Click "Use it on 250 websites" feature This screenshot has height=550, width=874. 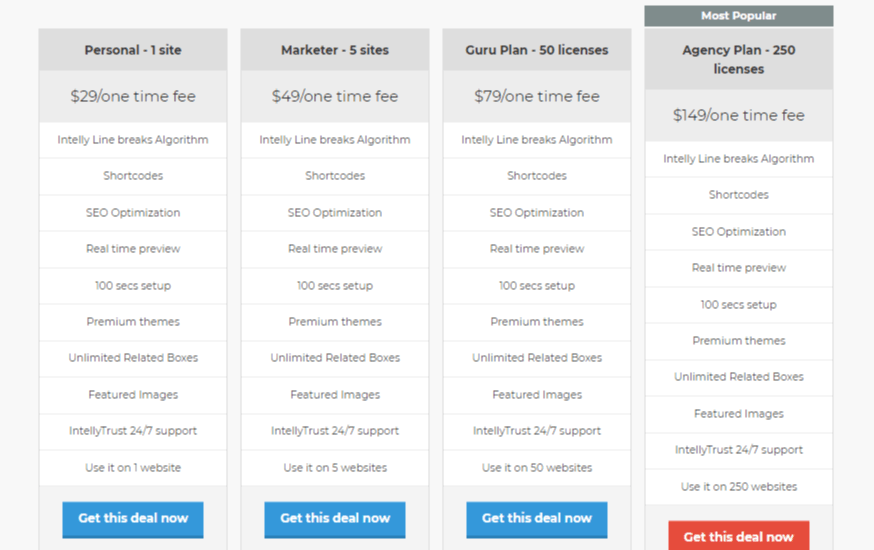point(739,487)
